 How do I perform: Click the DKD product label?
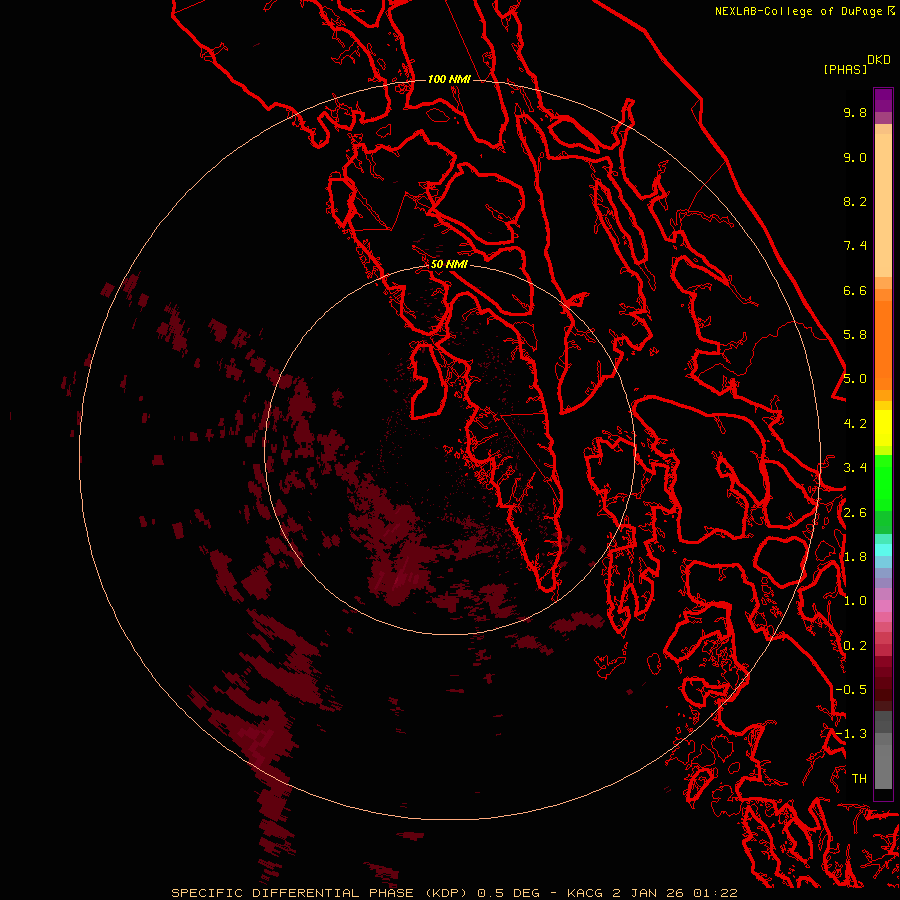click(879, 59)
